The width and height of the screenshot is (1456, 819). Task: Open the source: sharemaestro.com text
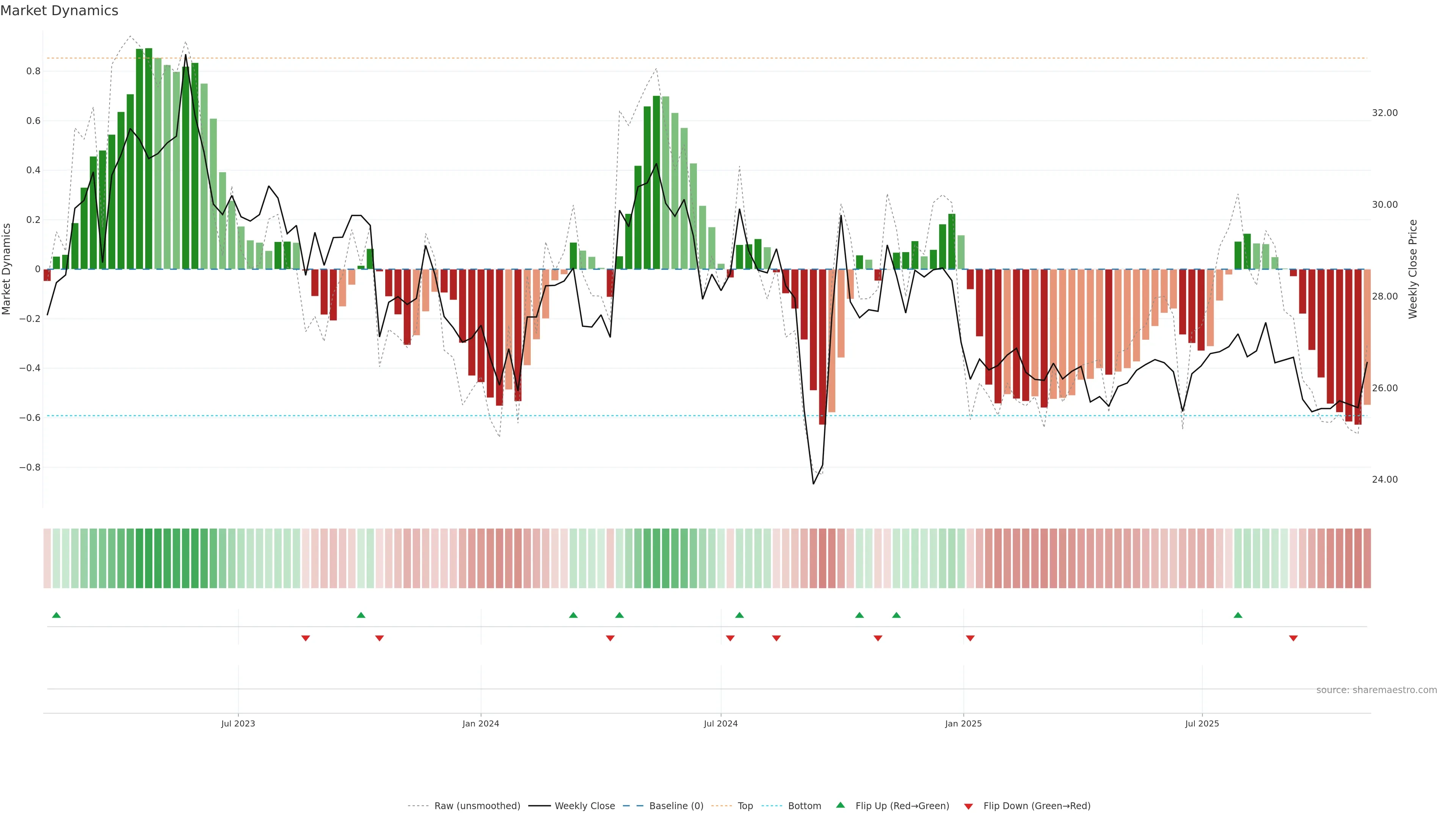1376,690
